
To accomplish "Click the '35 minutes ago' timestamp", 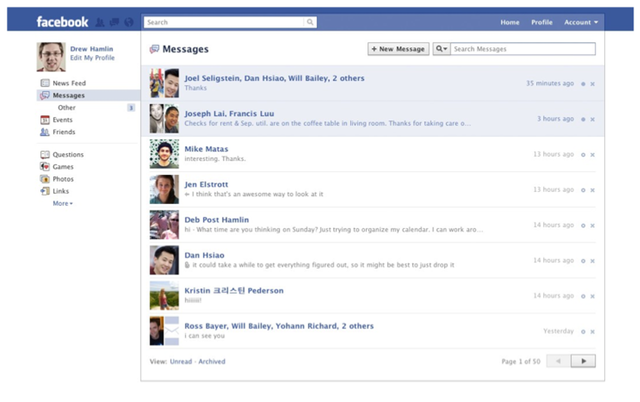I will tap(550, 83).
